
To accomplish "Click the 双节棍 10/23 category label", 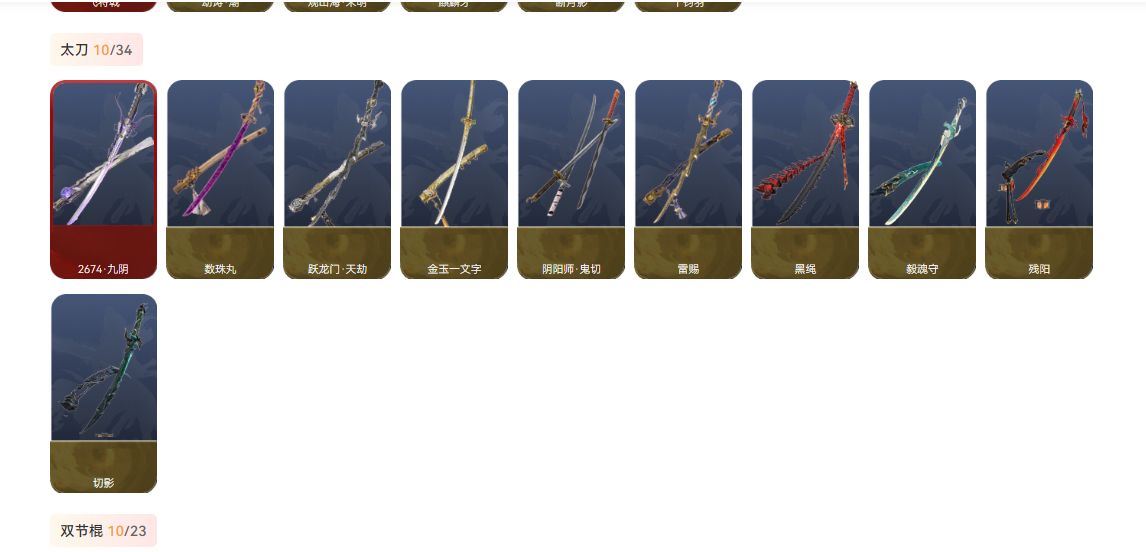I will pos(103,531).
